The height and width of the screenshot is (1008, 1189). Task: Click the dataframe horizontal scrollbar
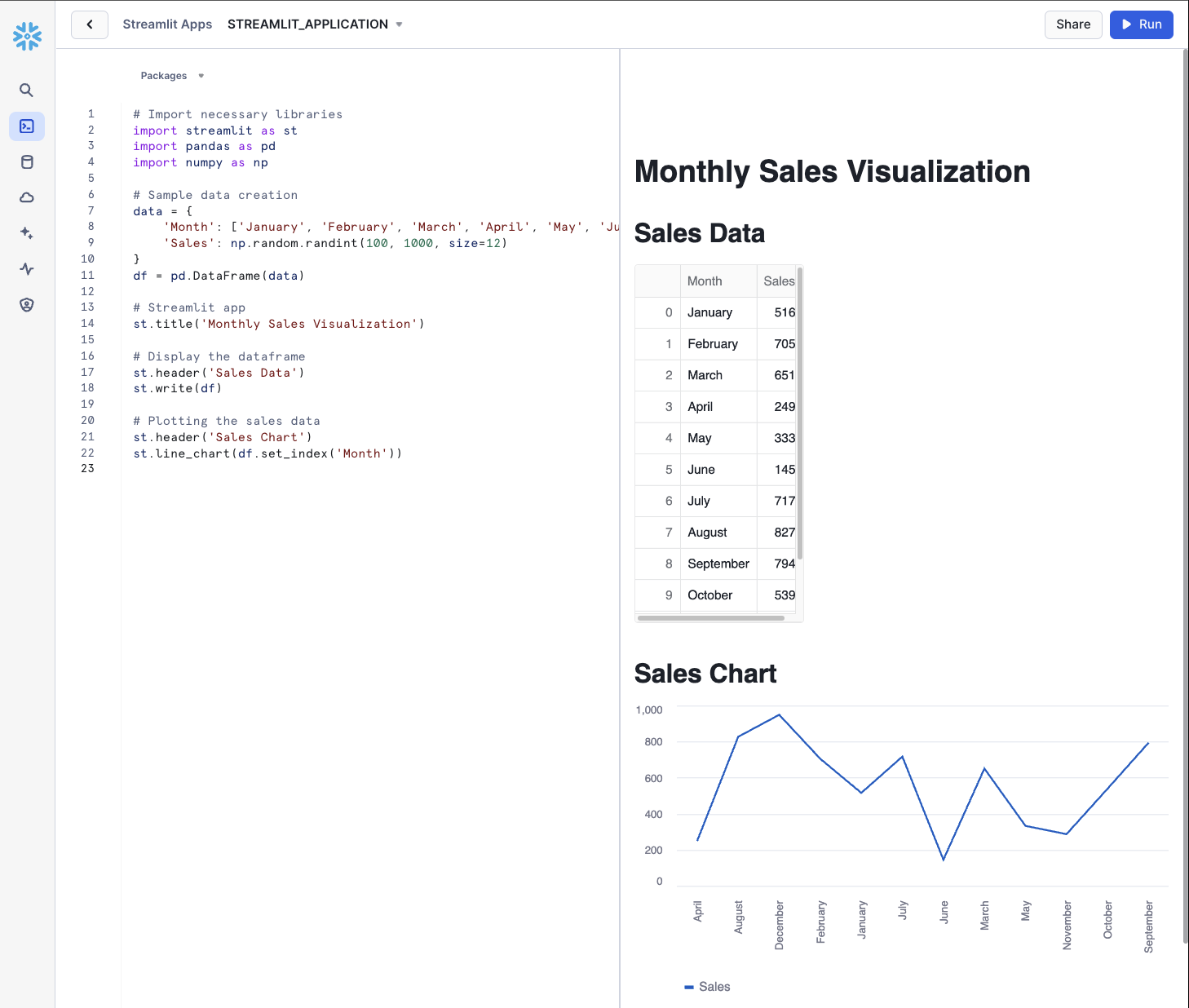click(711, 618)
